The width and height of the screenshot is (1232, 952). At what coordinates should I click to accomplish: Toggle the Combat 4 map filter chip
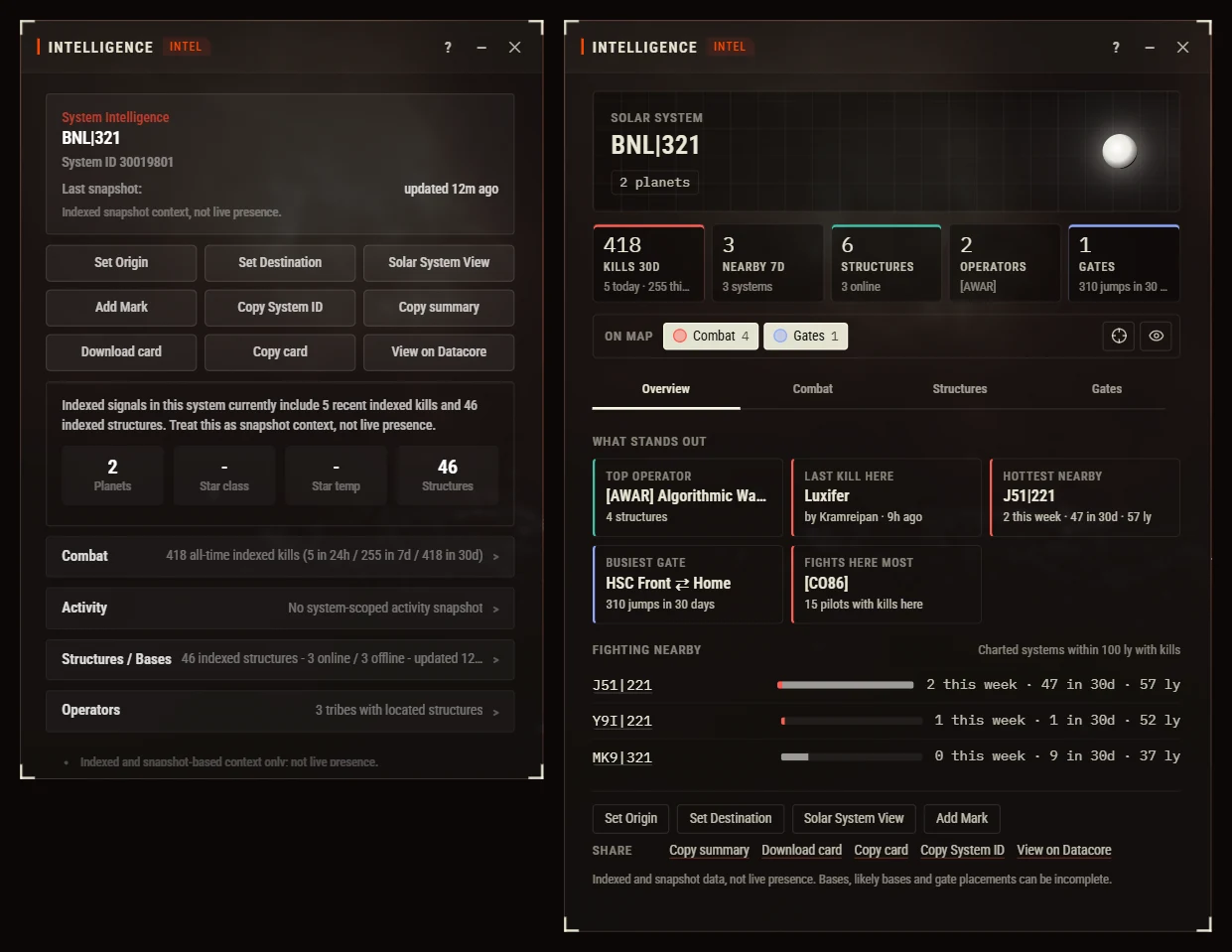(711, 336)
